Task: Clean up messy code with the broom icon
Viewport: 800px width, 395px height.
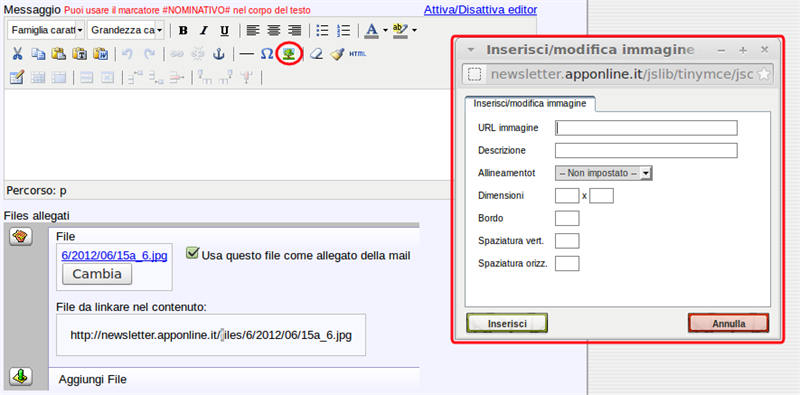Action: [337, 54]
